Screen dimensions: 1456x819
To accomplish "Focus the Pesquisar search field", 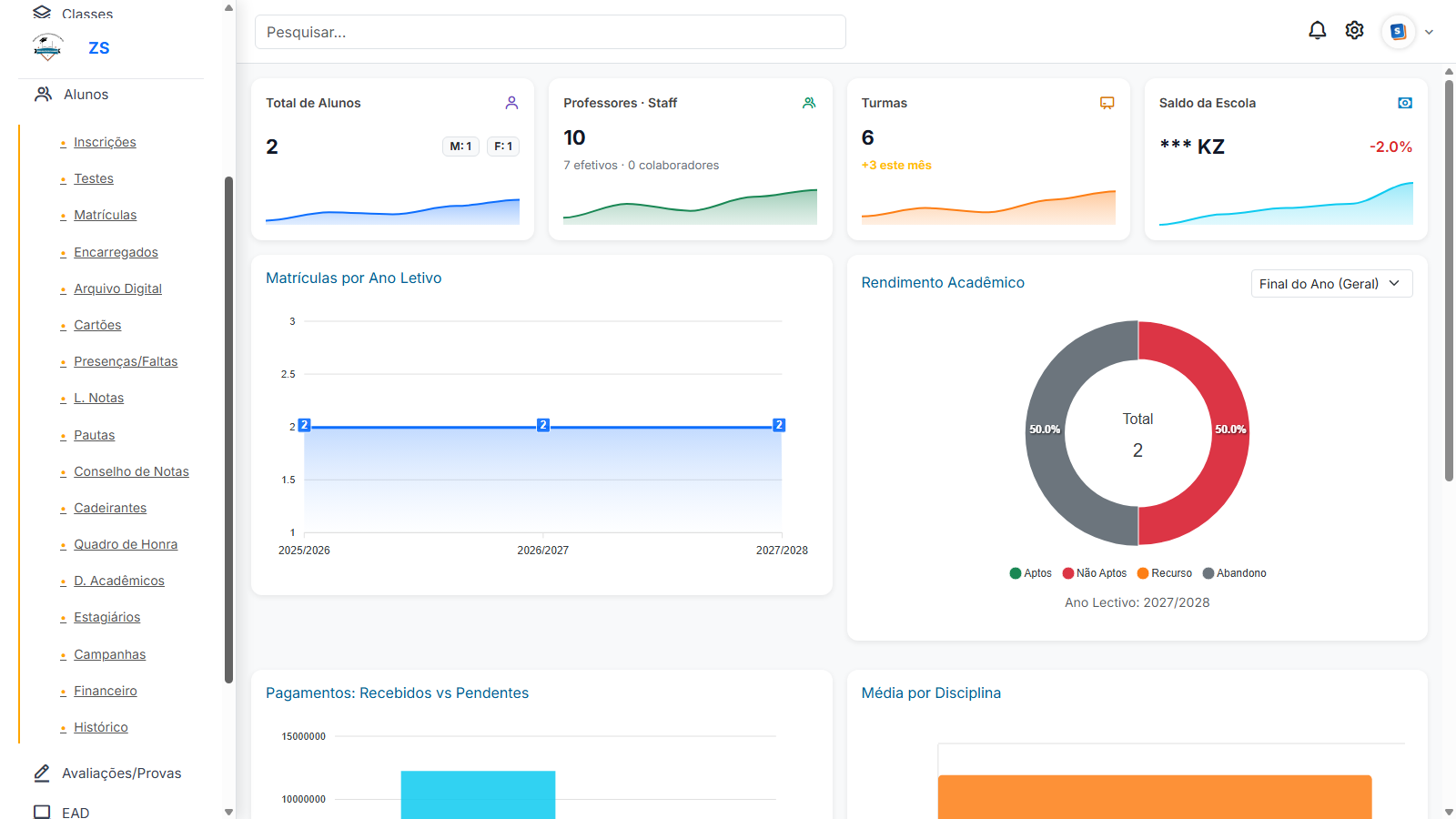I will (x=550, y=32).
